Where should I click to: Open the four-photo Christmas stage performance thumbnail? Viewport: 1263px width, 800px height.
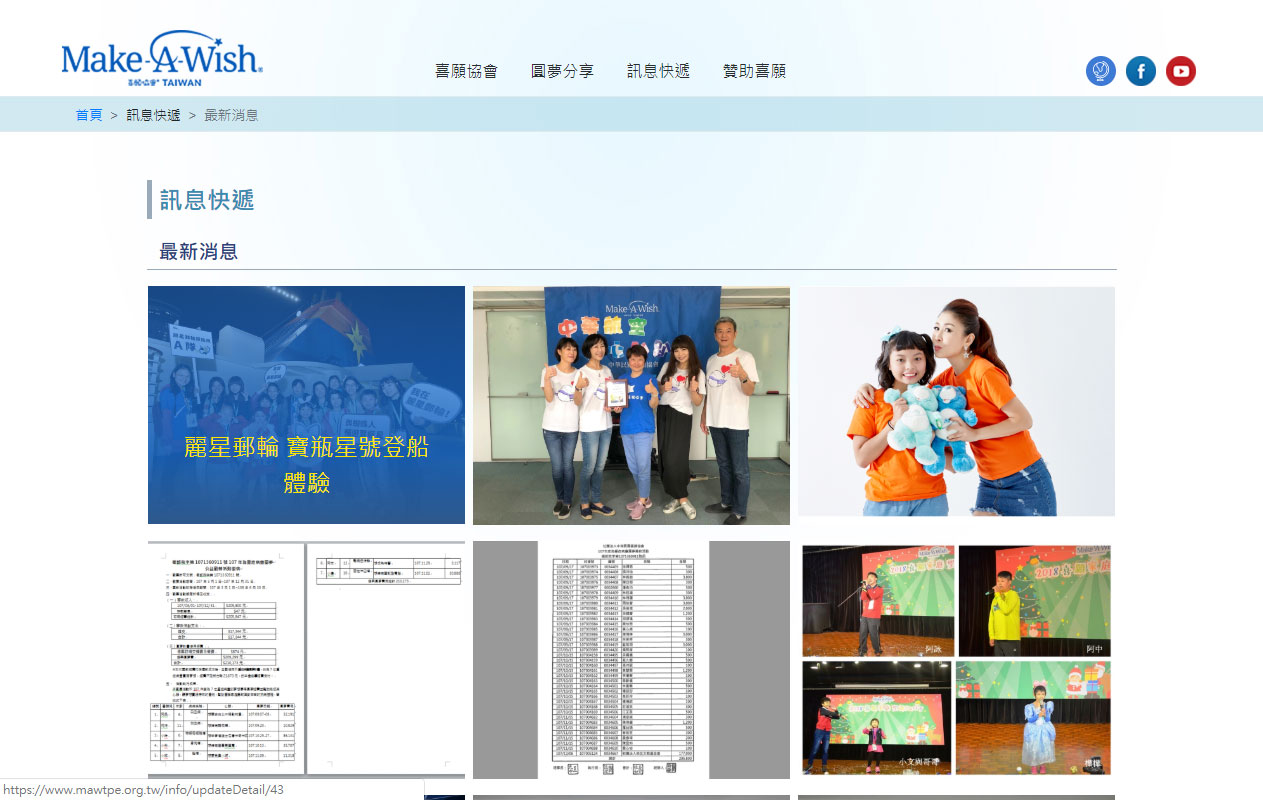(956, 660)
